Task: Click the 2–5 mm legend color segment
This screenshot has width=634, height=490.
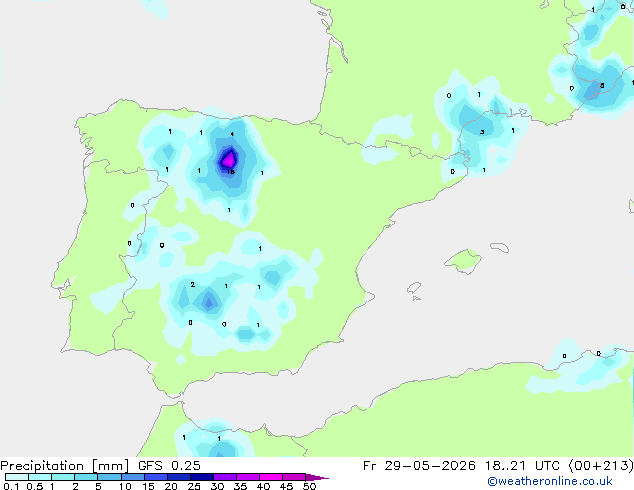Action: [x=86, y=477]
